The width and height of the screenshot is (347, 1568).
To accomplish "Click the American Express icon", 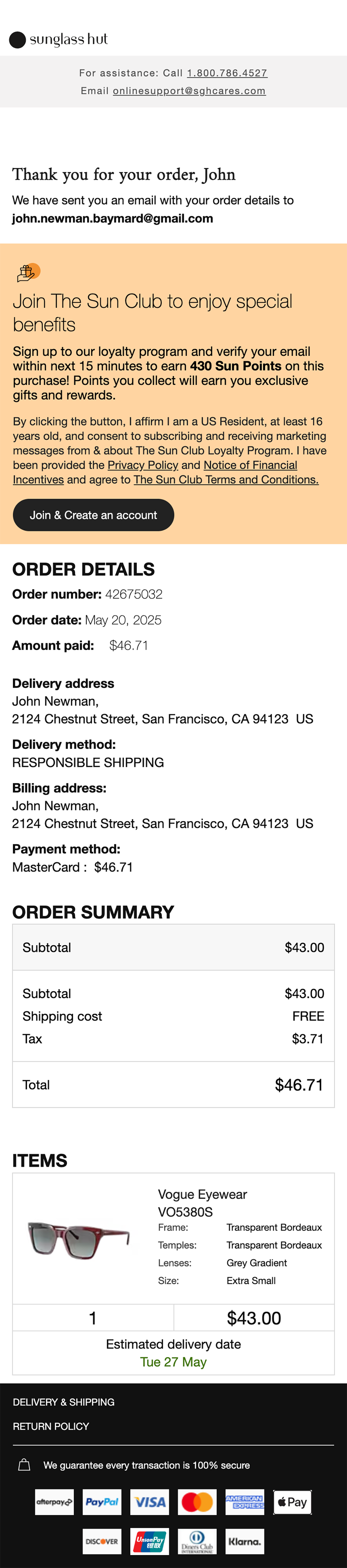I will pos(245,1502).
